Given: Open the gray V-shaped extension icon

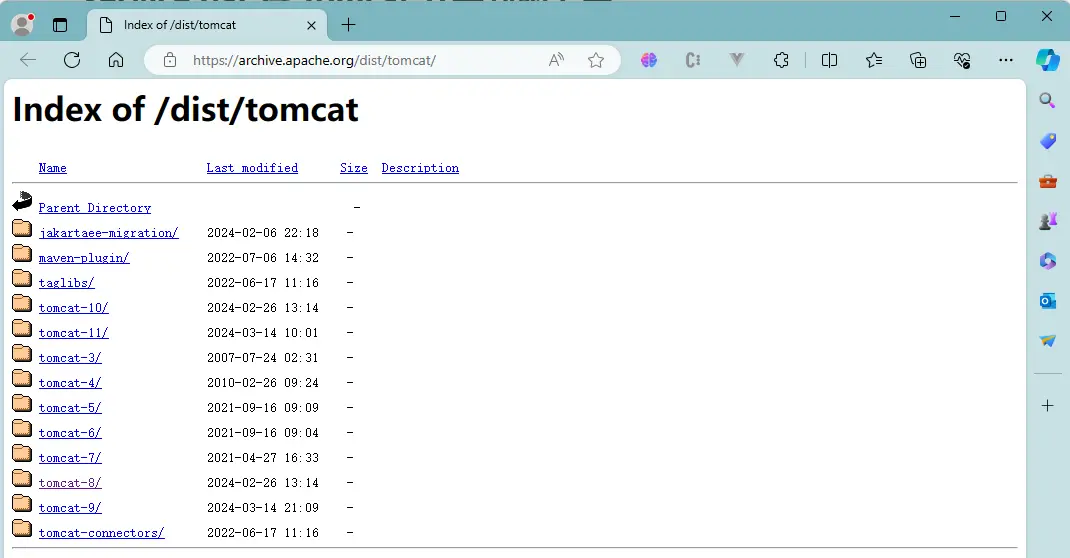Looking at the screenshot, I should click(x=736, y=60).
